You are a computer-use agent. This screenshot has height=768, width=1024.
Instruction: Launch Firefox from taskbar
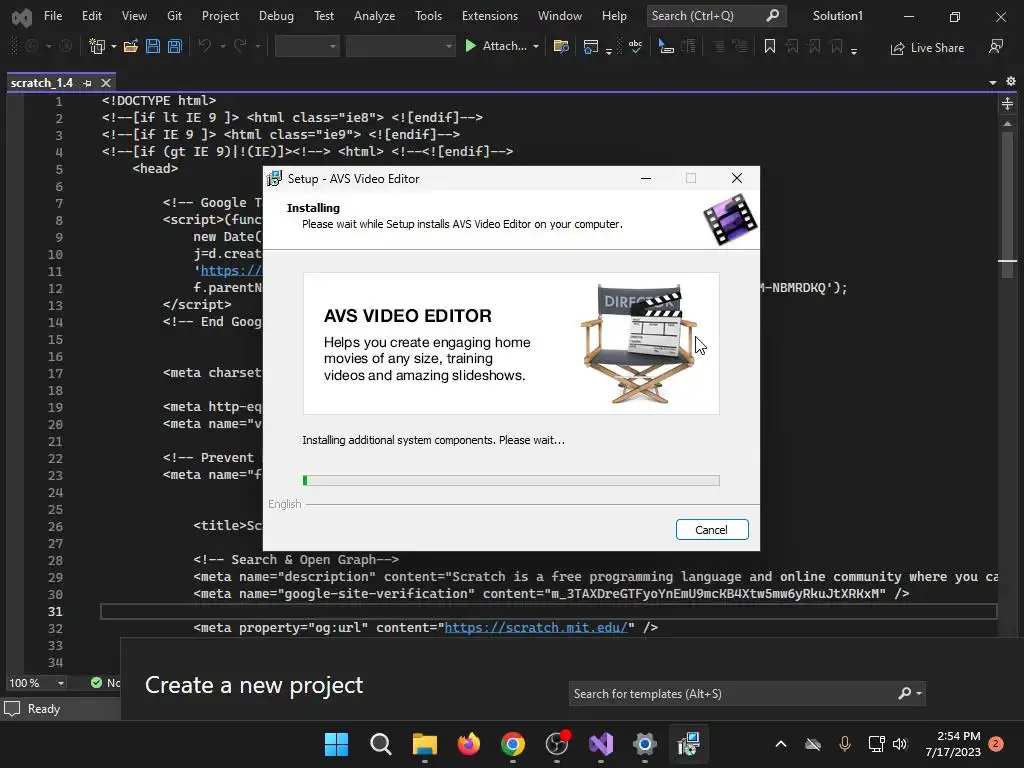point(469,744)
